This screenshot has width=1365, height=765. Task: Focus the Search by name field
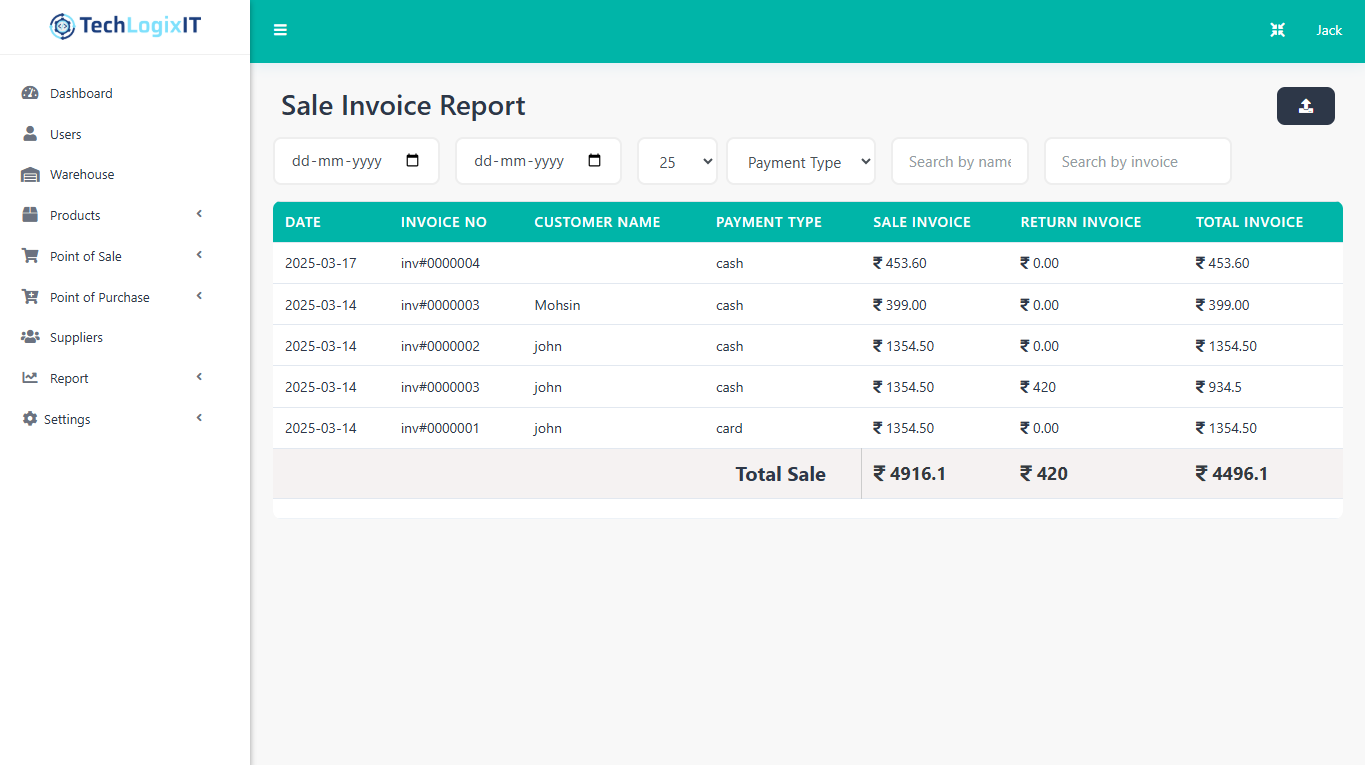click(x=959, y=162)
